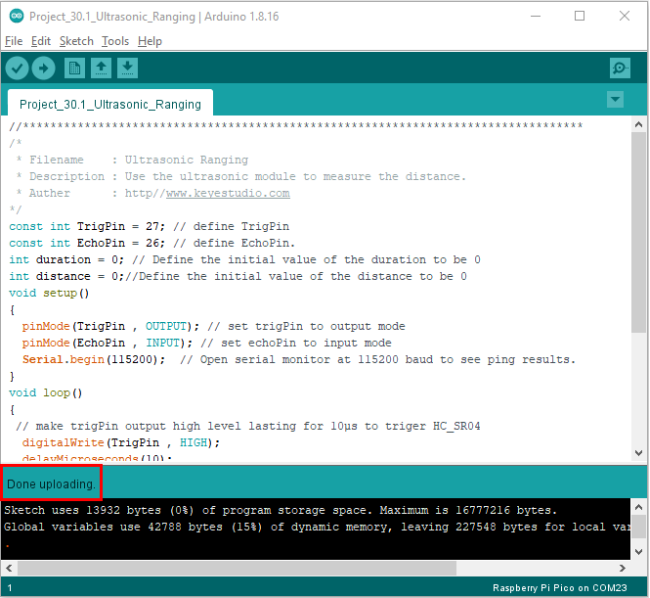650x598 pixels.
Task: Click the horizontal scrollbar right arrow
Action: (622, 568)
